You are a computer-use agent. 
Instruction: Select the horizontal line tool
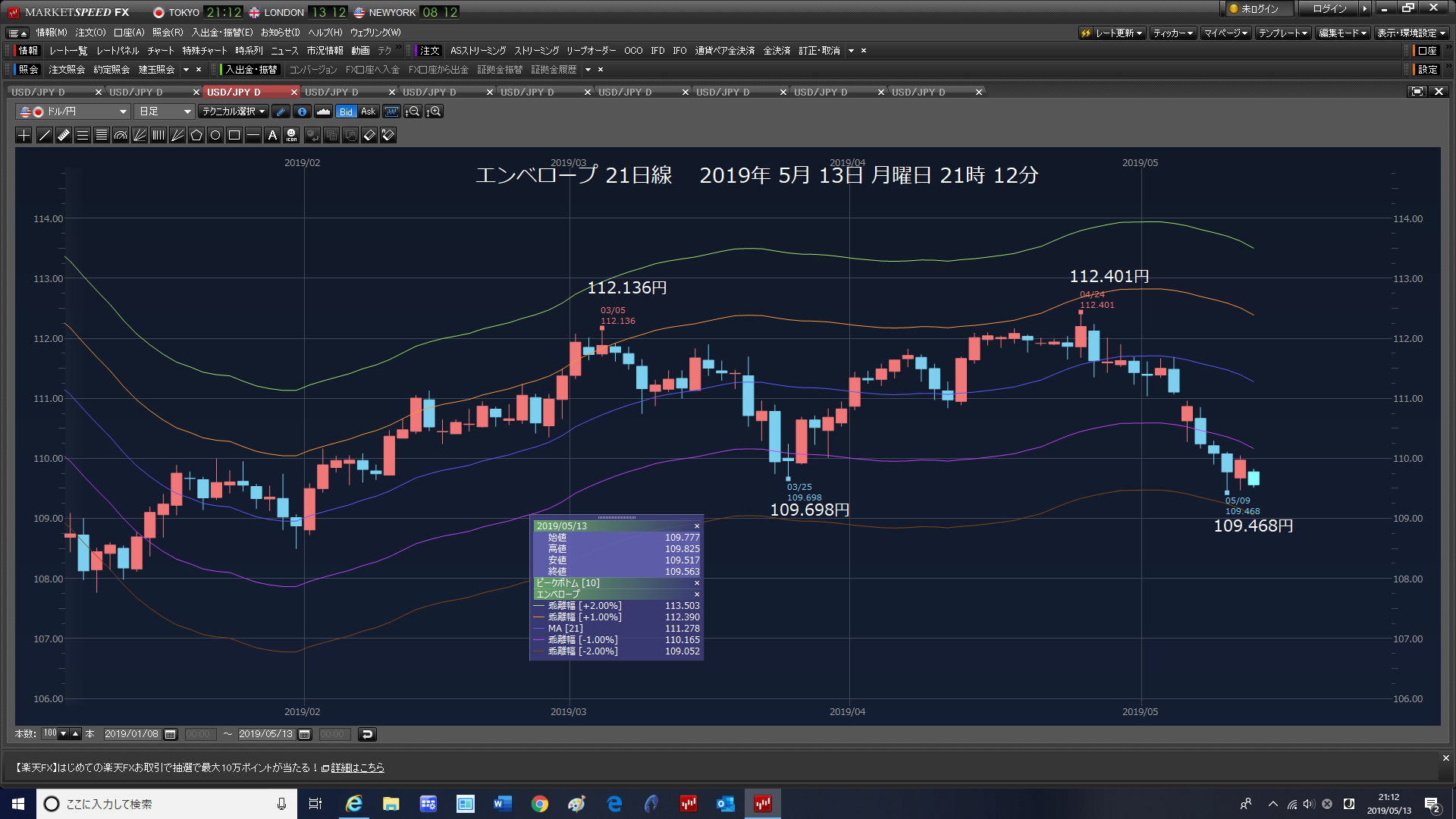point(253,135)
